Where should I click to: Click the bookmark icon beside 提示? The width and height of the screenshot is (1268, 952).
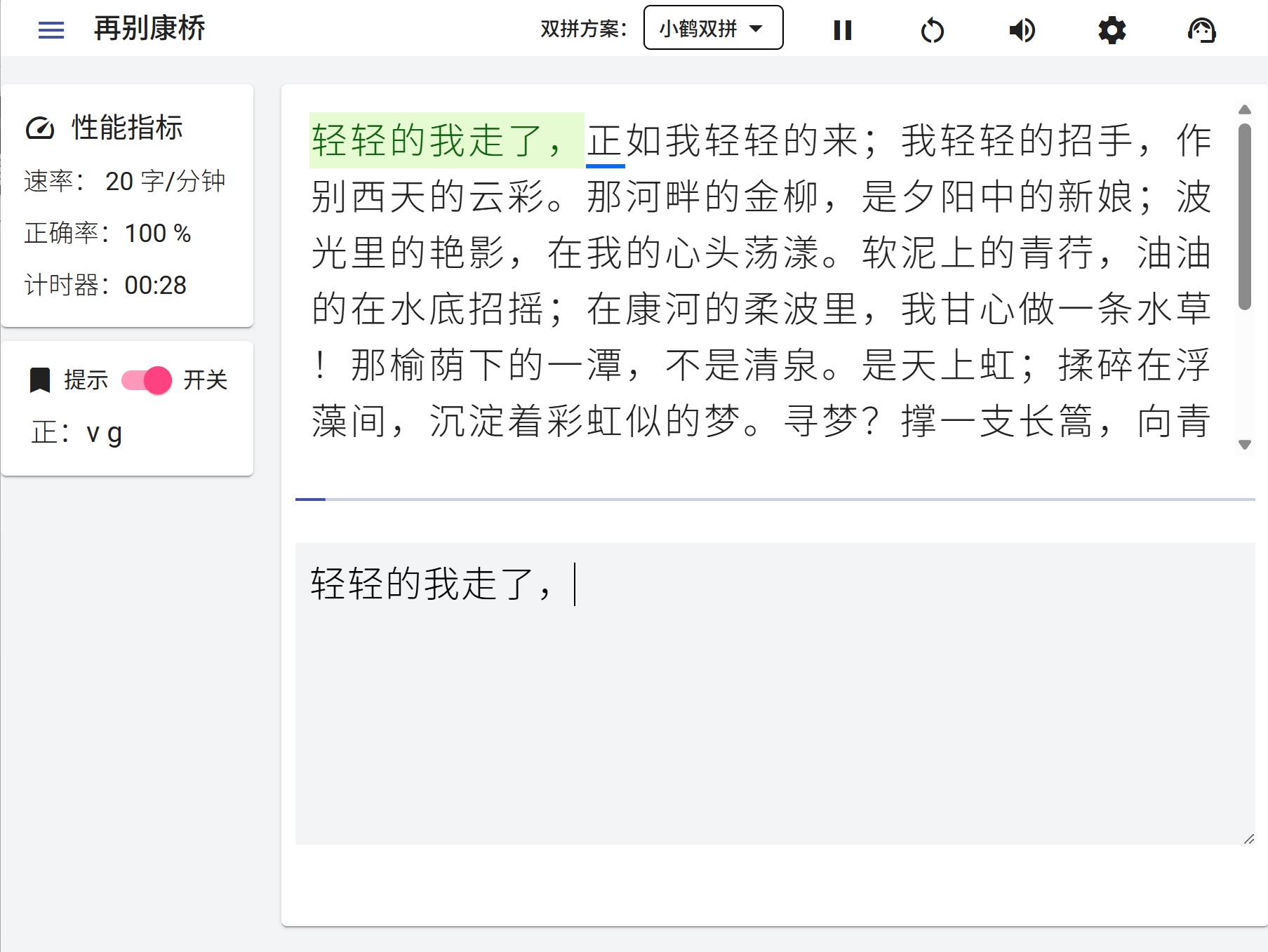click(40, 380)
